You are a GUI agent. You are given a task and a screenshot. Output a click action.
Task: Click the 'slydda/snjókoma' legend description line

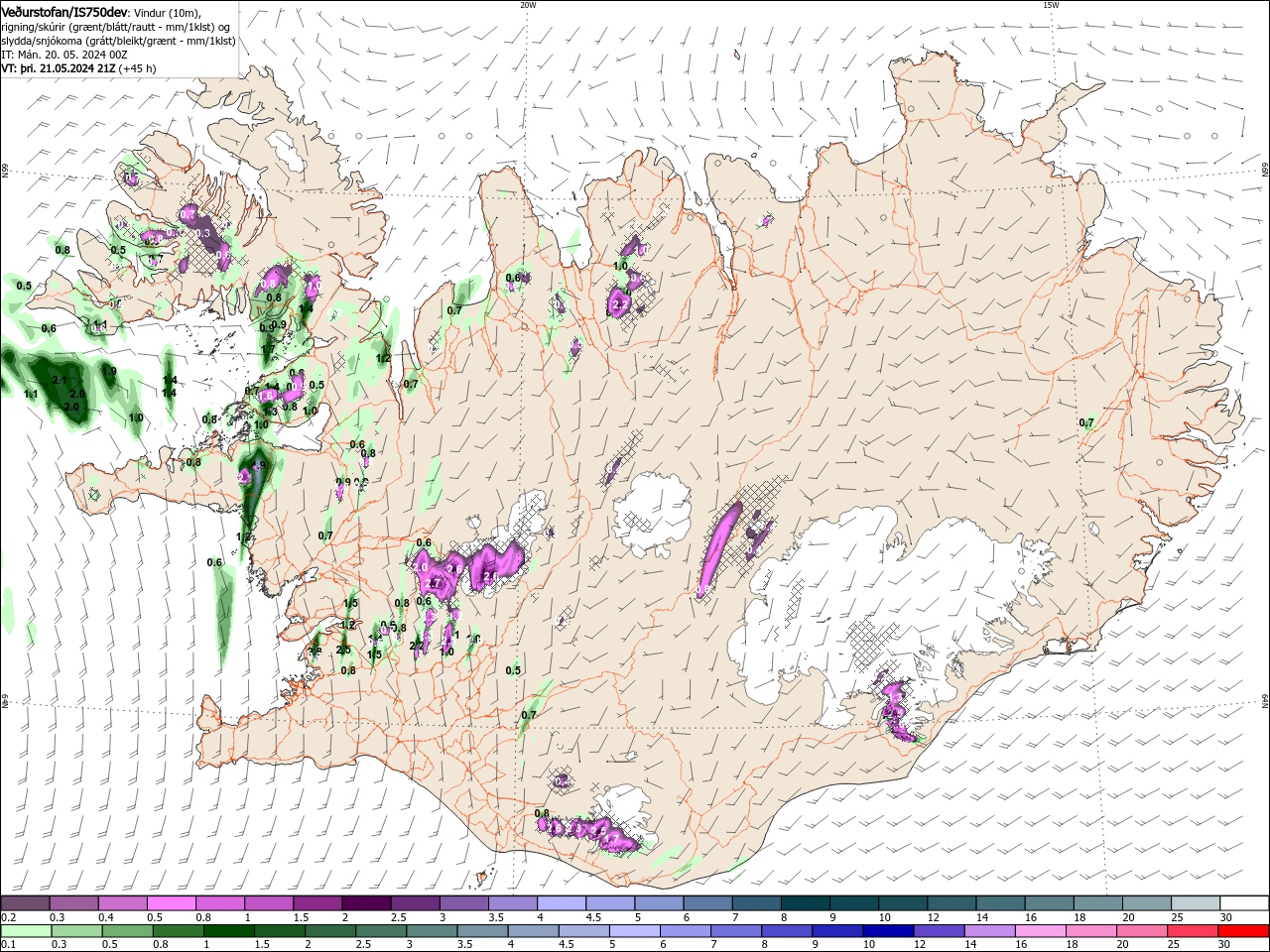[x=118, y=41]
